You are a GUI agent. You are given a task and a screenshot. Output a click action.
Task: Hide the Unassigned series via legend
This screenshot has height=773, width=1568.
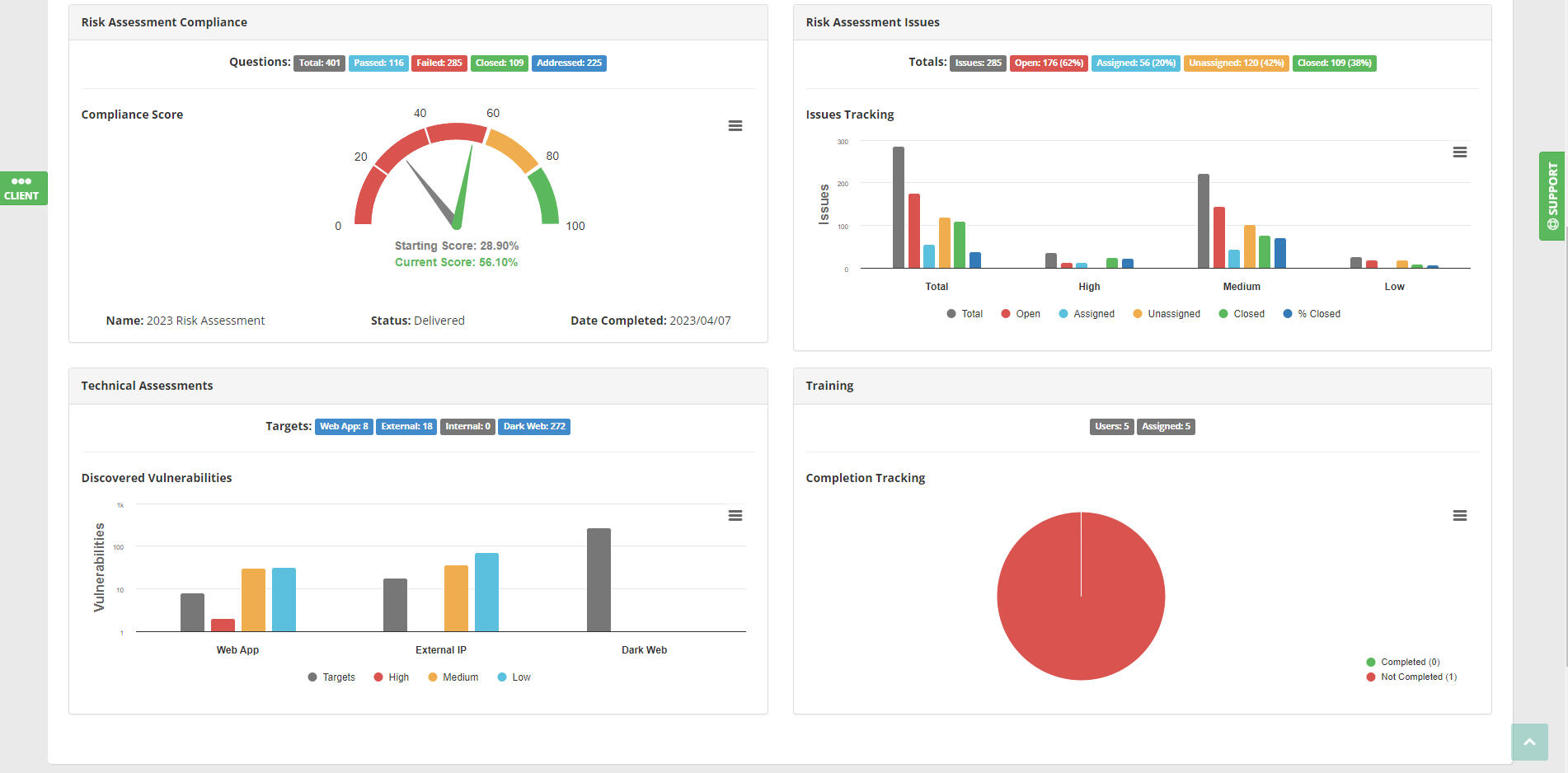[1167, 314]
